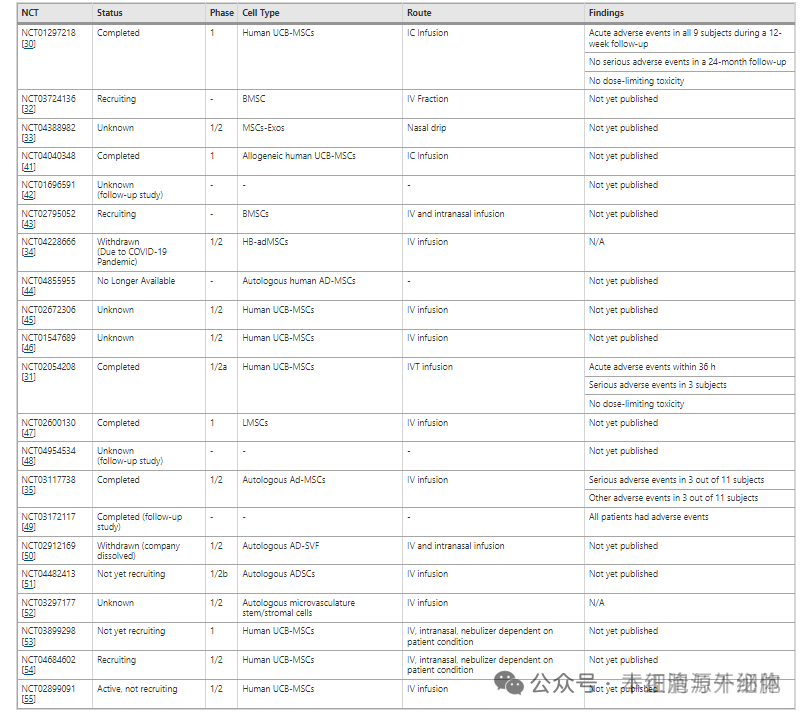Open reference [54] under NCT04684602
The height and width of the screenshot is (715, 806).
(28, 670)
